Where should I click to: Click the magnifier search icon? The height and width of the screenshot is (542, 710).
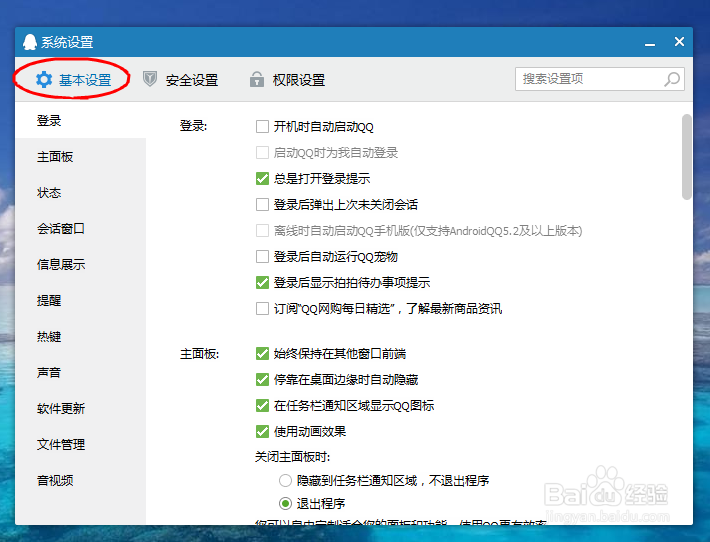pyautogui.click(x=672, y=79)
